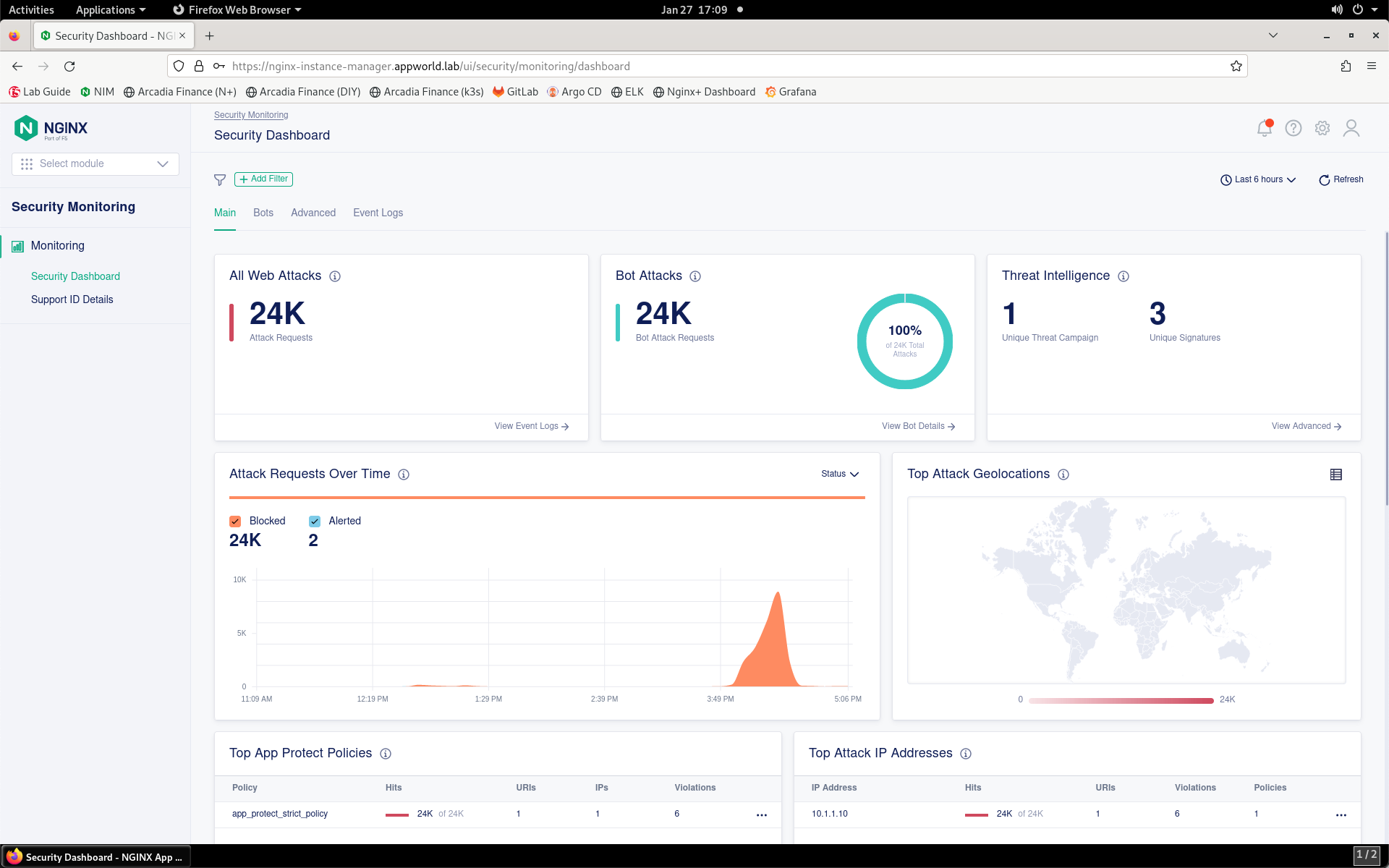List all tabs with the chevron button
The image size is (1389, 868).
[x=1273, y=35]
